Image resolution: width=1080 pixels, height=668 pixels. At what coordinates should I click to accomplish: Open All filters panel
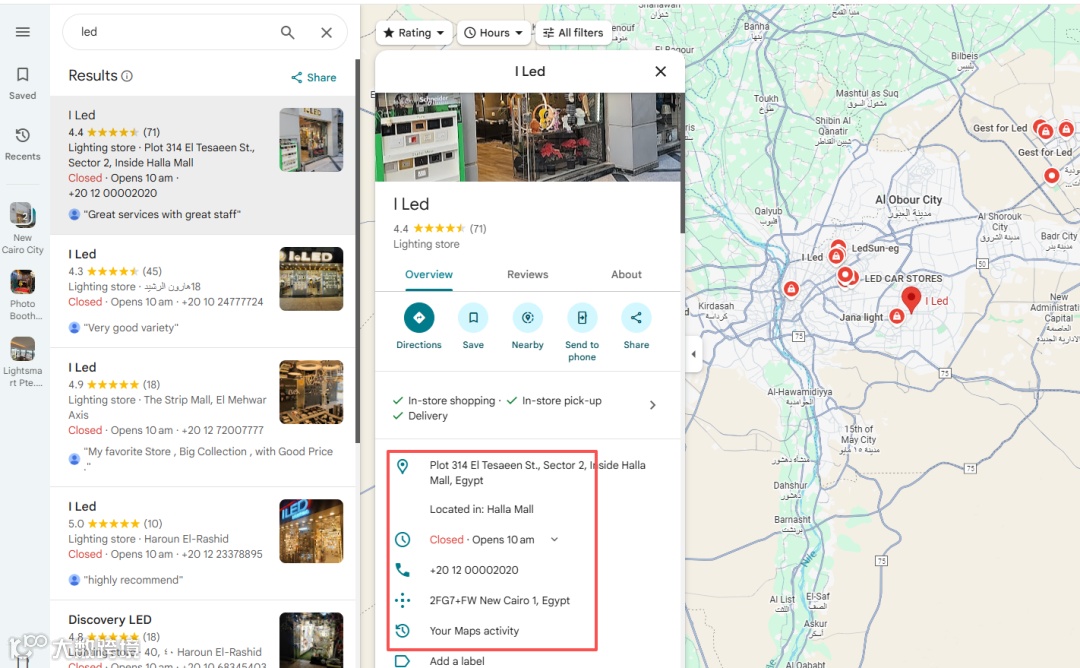point(573,32)
